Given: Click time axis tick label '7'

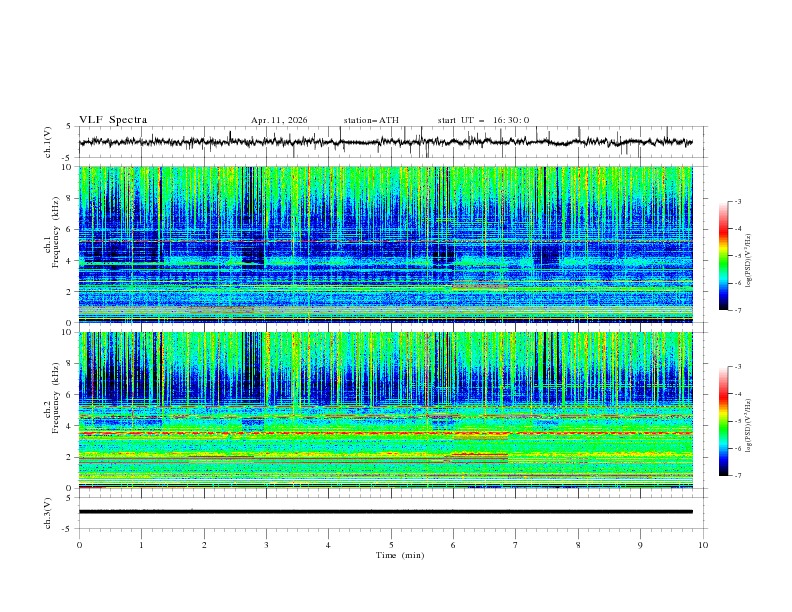Looking at the screenshot, I should (516, 545).
